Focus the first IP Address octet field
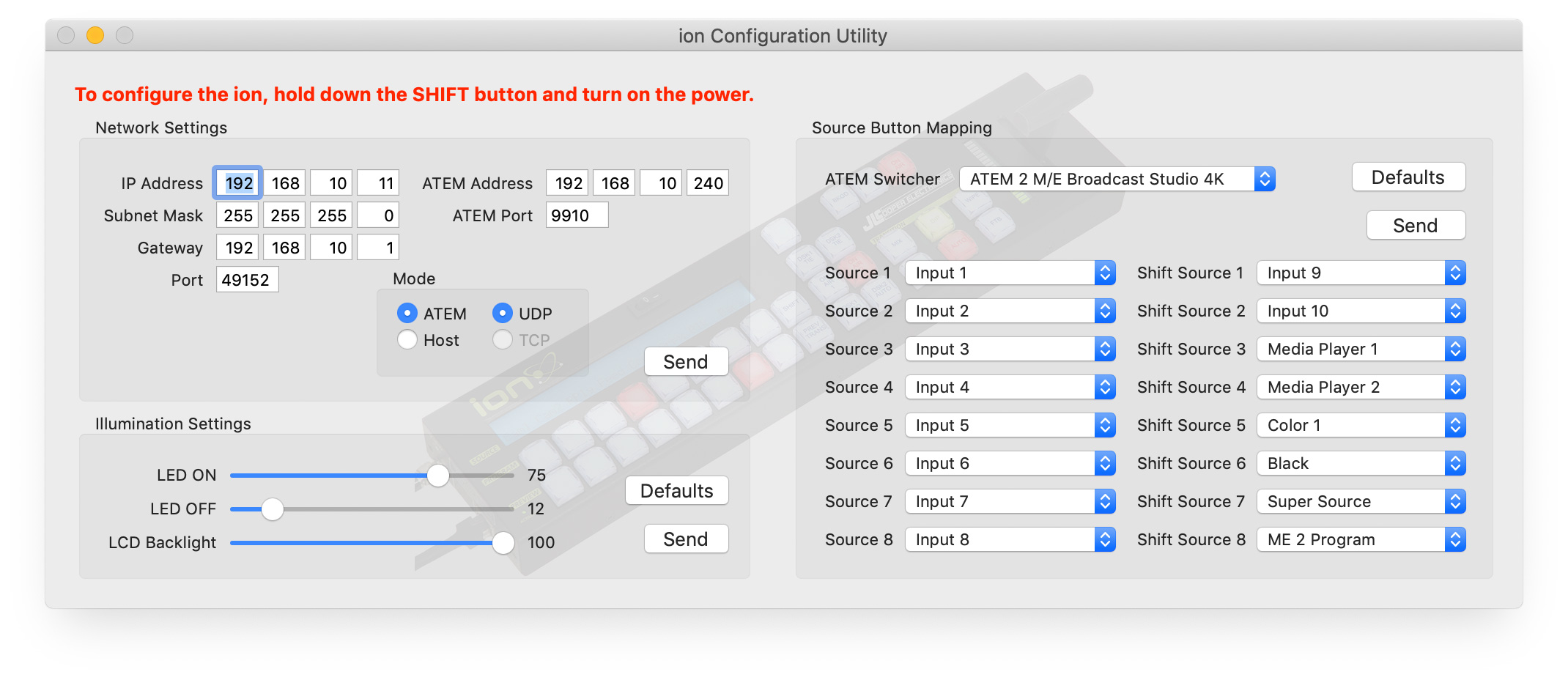 pyautogui.click(x=237, y=183)
